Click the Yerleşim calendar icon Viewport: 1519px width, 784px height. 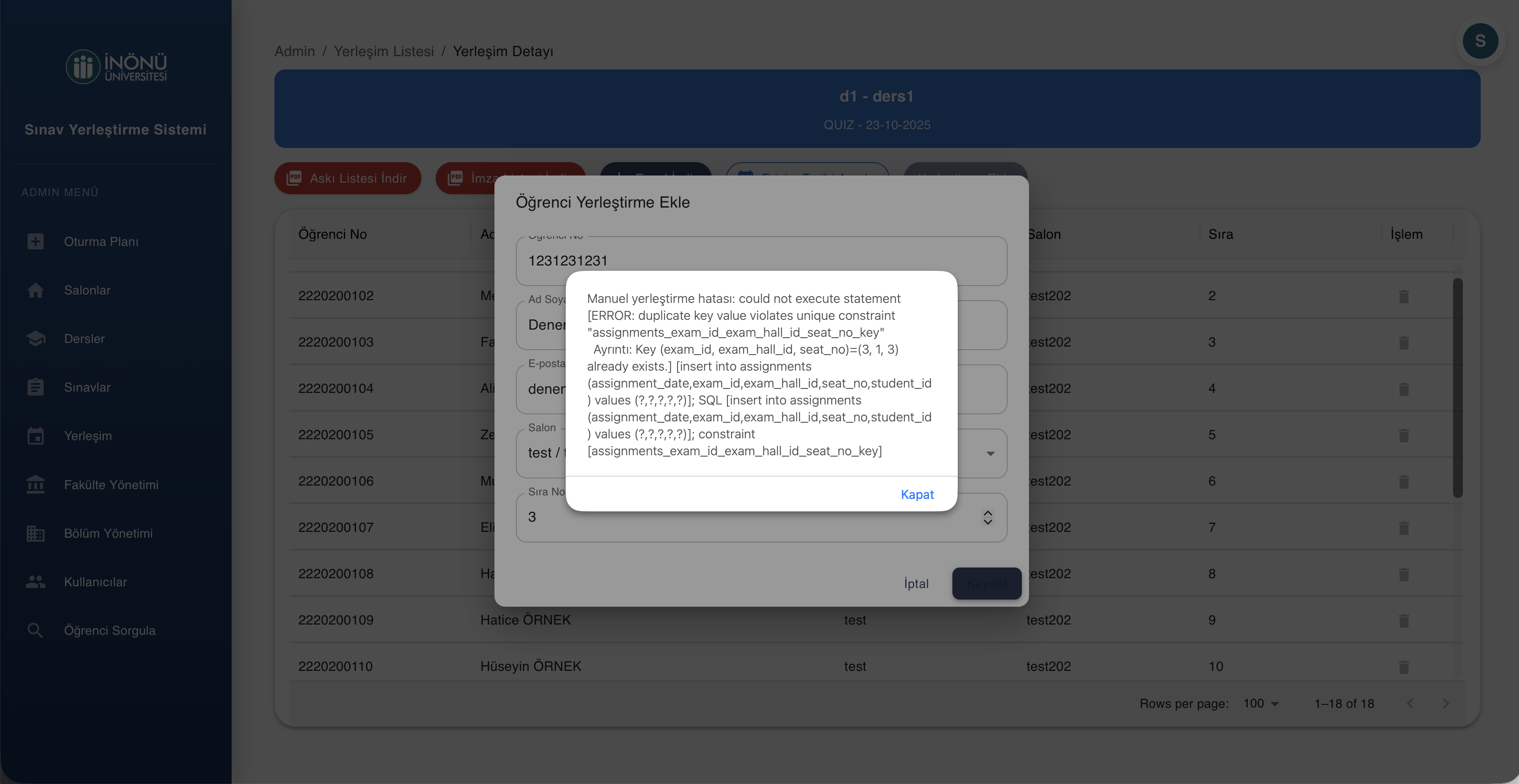coord(35,436)
